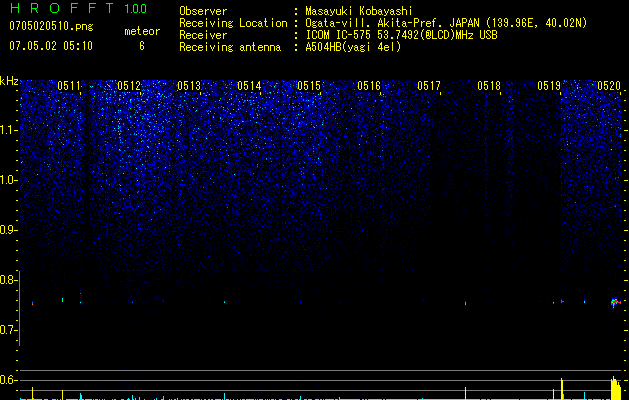
Task: Click the meteor count label
Action: tap(142, 31)
